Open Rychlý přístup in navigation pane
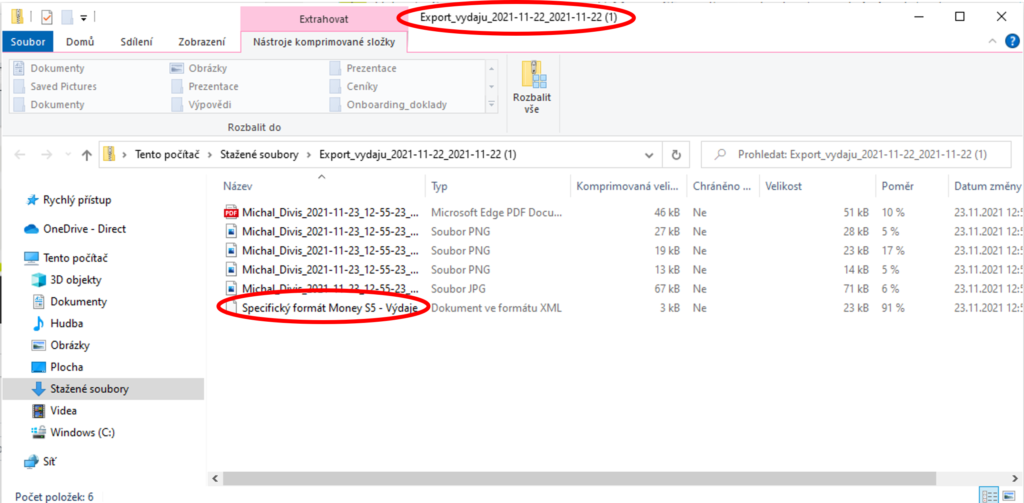Image resolution: width=1024 pixels, height=503 pixels. tap(77, 200)
